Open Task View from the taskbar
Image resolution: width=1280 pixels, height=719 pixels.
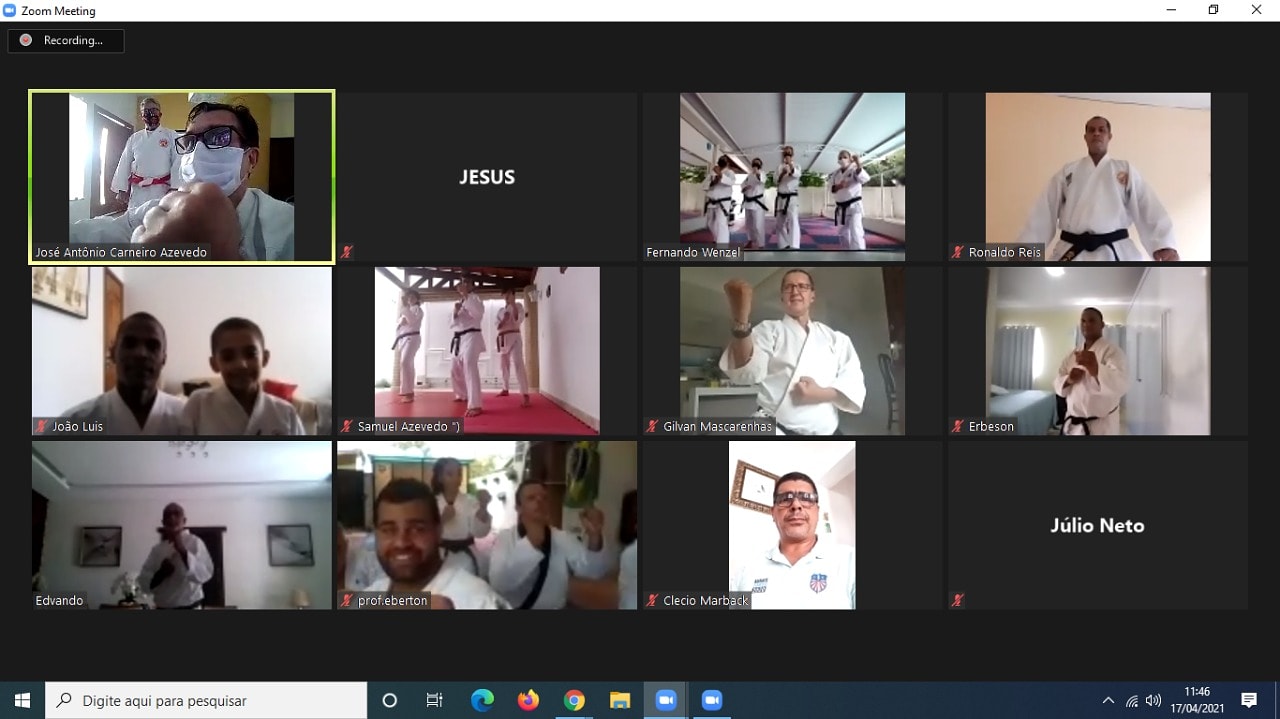tap(435, 700)
